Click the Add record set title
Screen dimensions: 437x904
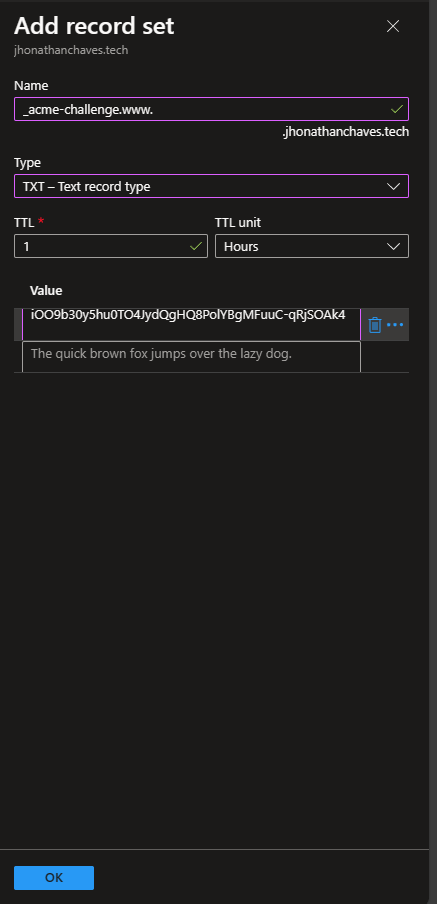click(94, 27)
